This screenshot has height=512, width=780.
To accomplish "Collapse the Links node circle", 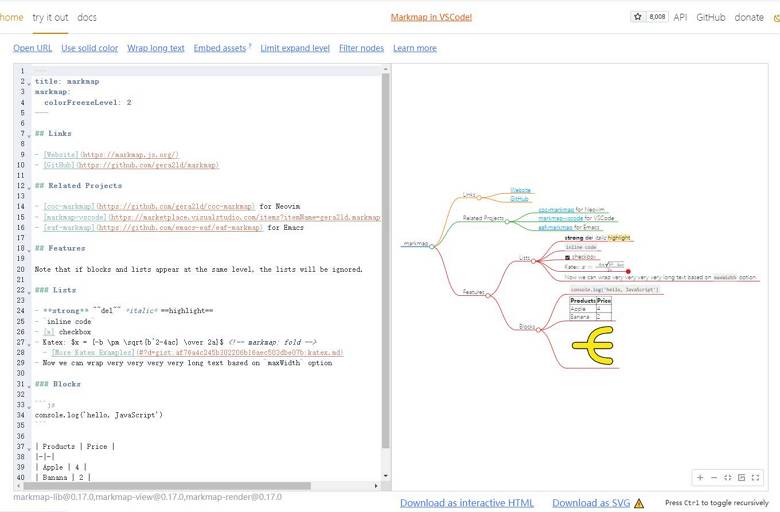I will 479,198.
